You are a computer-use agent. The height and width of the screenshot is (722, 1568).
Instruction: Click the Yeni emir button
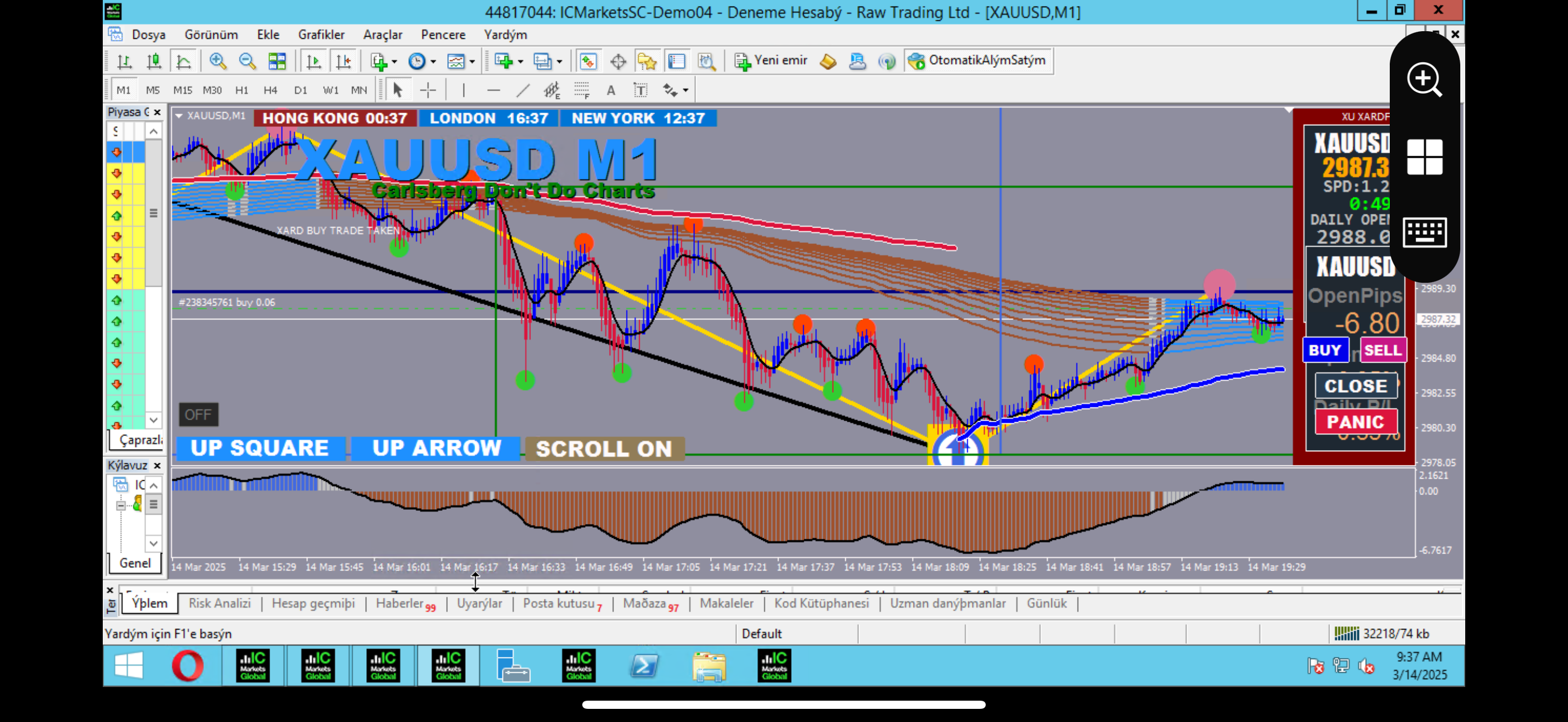(x=771, y=60)
